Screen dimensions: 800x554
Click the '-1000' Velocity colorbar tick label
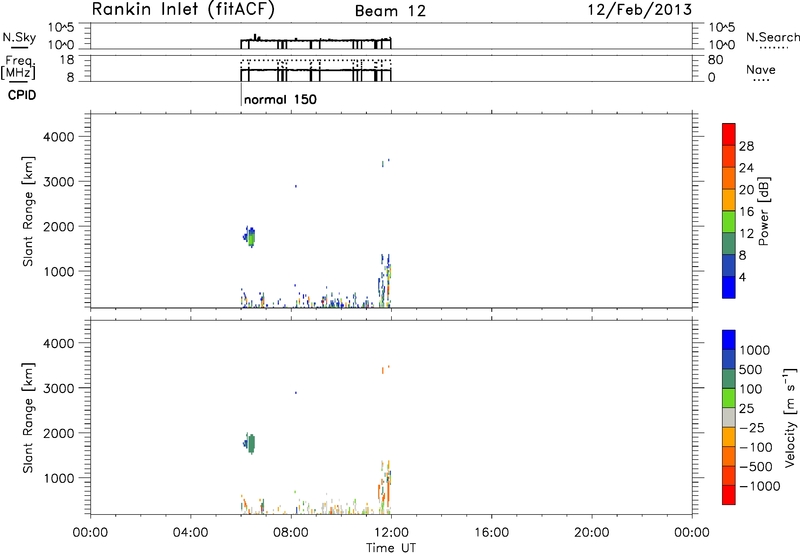(759, 486)
